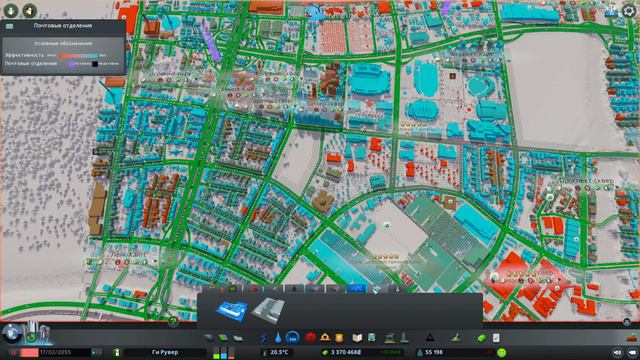Close the toolbar with round X button
This screenshot has height=360, width=640.
click(x=627, y=322)
